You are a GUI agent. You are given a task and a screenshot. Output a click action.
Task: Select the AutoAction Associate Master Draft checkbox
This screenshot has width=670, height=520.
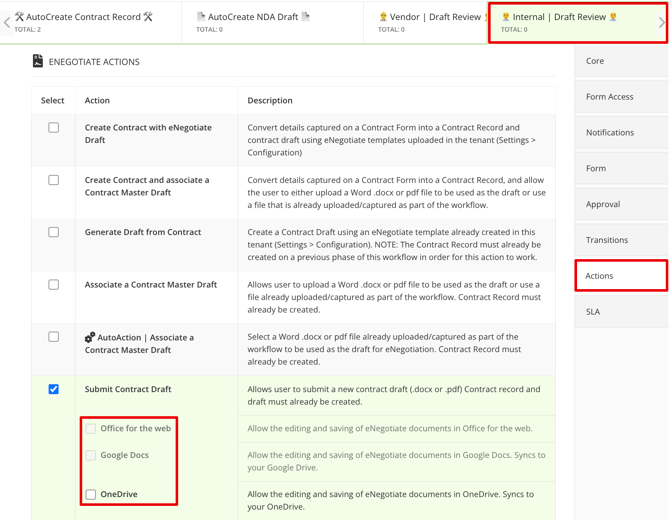(x=53, y=337)
